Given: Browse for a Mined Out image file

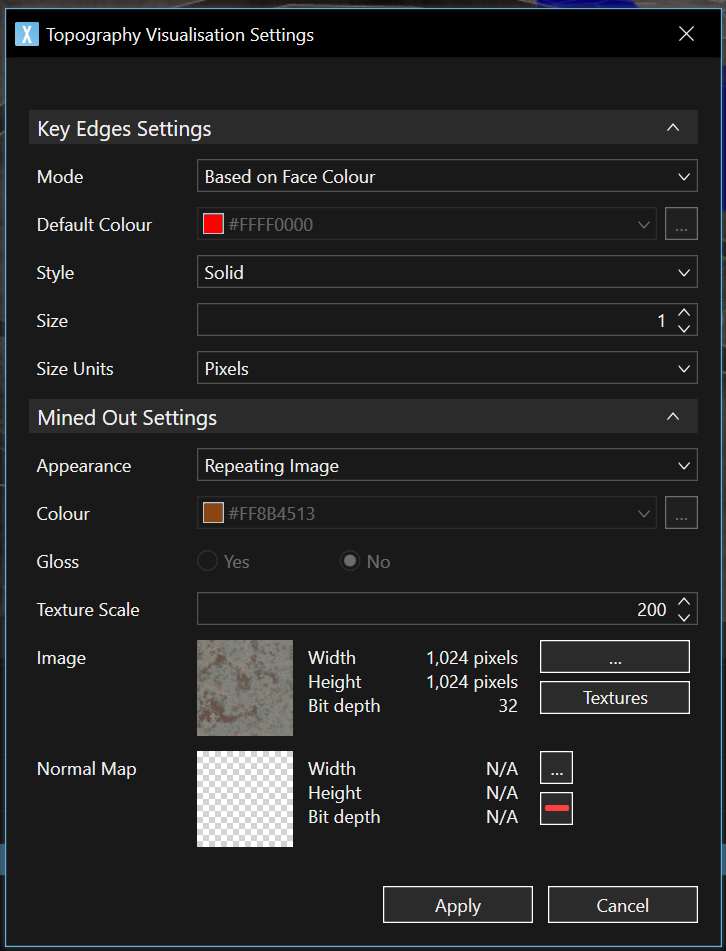Looking at the screenshot, I should [x=614, y=658].
